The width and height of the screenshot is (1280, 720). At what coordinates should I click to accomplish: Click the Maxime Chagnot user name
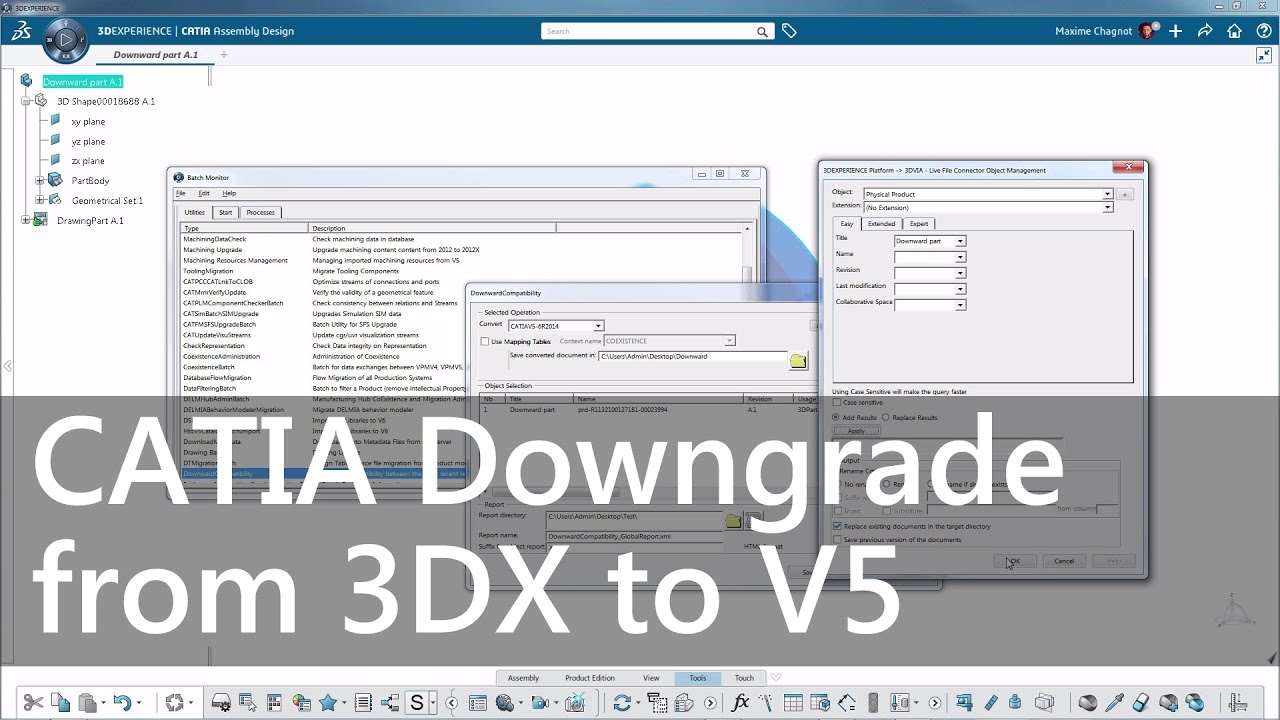pos(1094,31)
